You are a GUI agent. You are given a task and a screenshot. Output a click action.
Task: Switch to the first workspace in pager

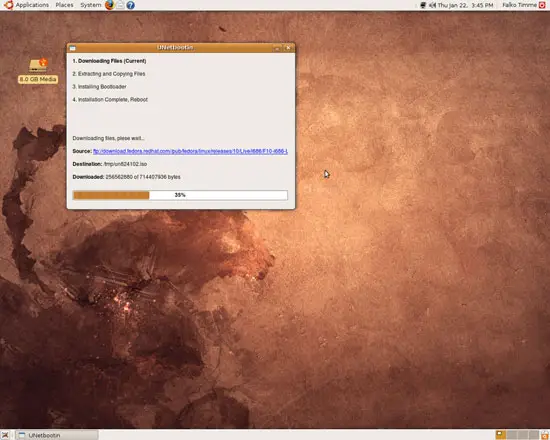(501, 435)
